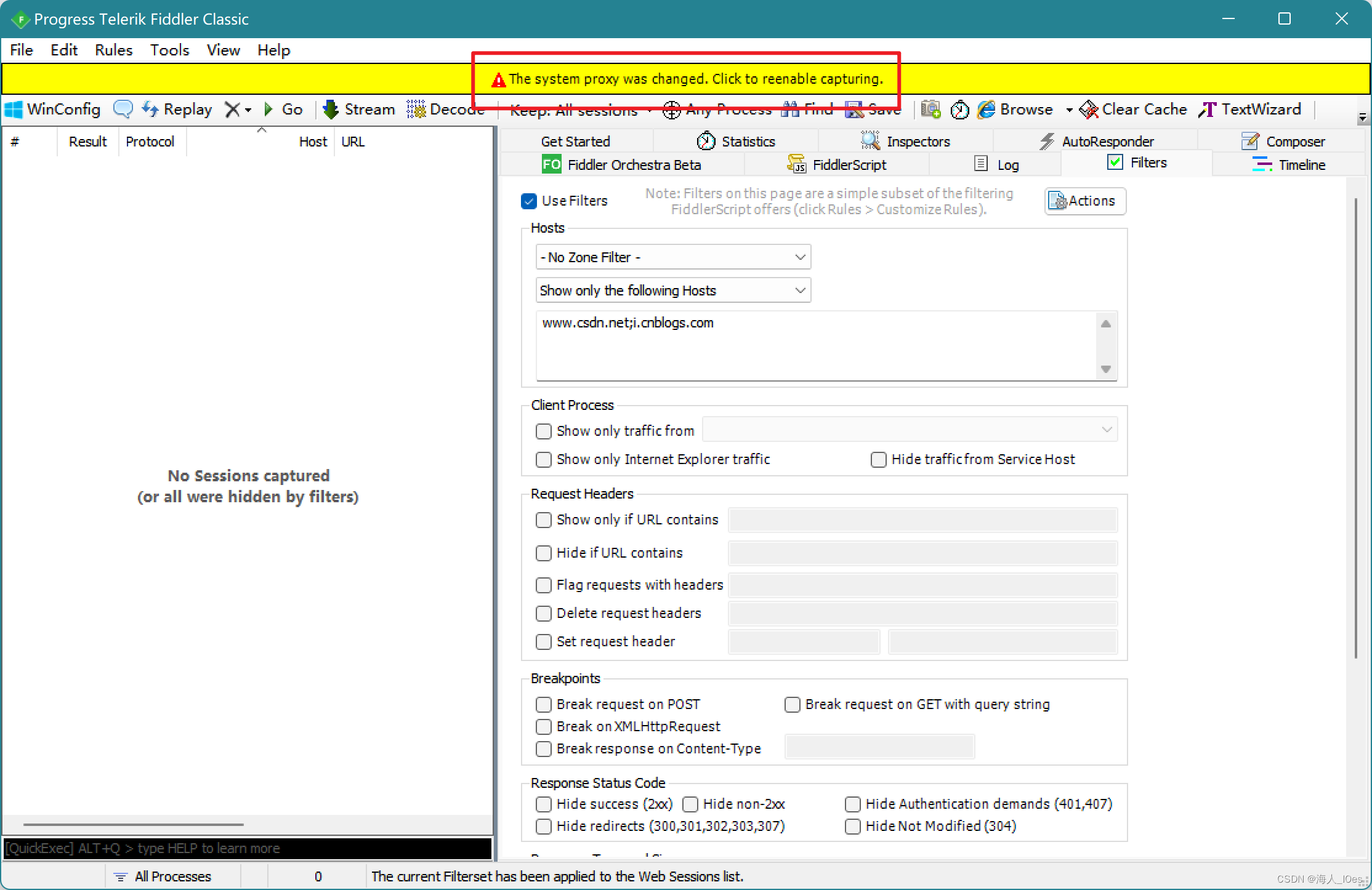This screenshot has height=890, width=1372.
Task: Click the comment bubble toolbar icon
Action: pos(123,110)
